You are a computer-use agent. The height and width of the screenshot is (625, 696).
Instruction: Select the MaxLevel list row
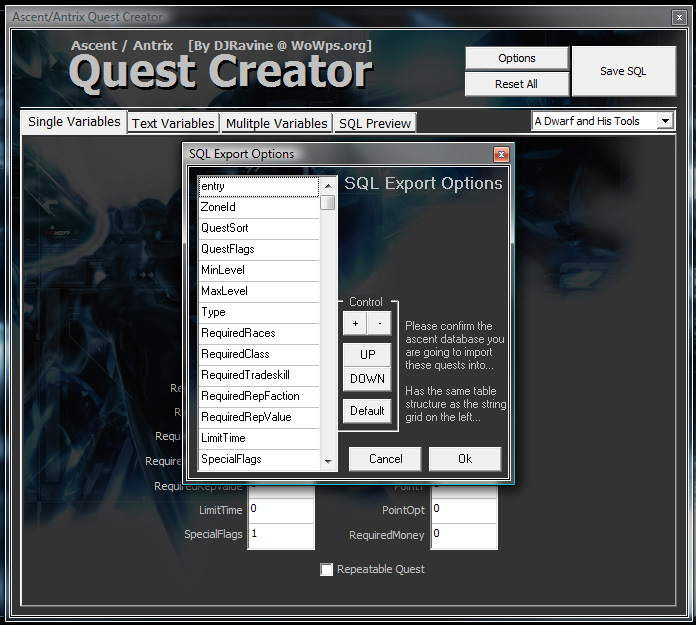click(x=259, y=291)
